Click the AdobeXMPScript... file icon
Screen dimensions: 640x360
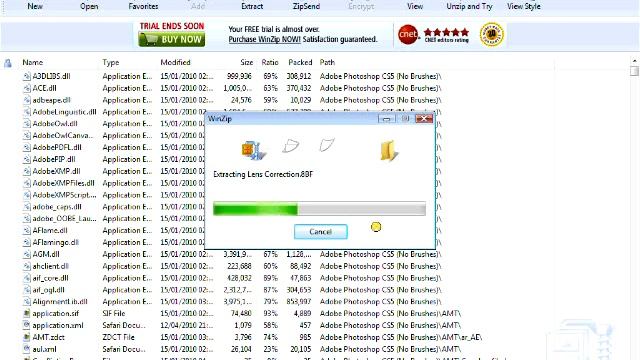(27, 195)
